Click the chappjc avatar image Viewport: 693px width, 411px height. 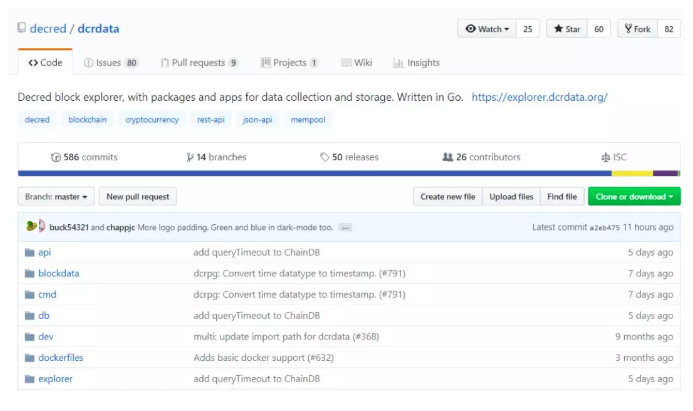pyautogui.click(x=42, y=226)
